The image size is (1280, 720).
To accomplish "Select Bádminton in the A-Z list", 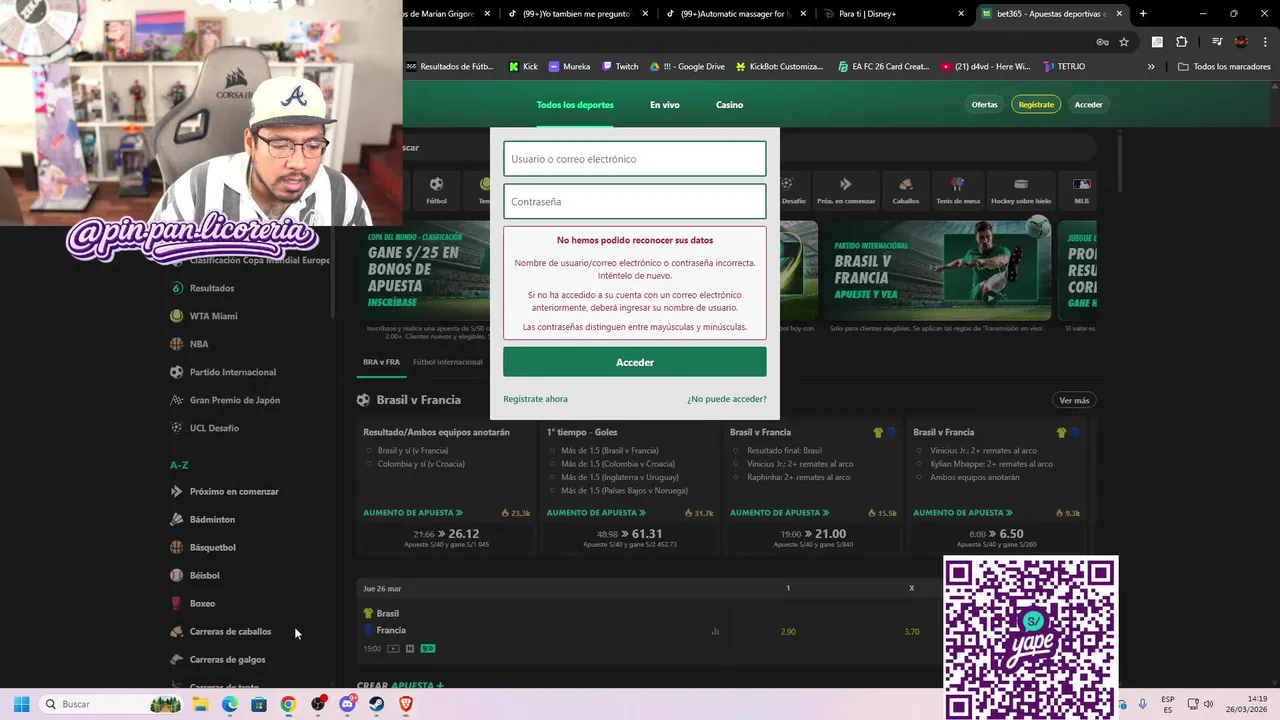I will click(212, 520).
